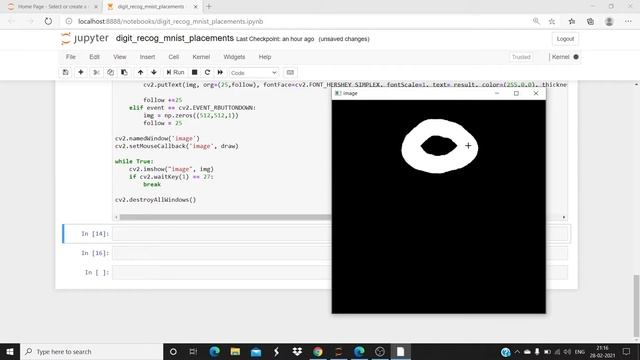
Task: Open the Cell menu
Action: coord(173,57)
